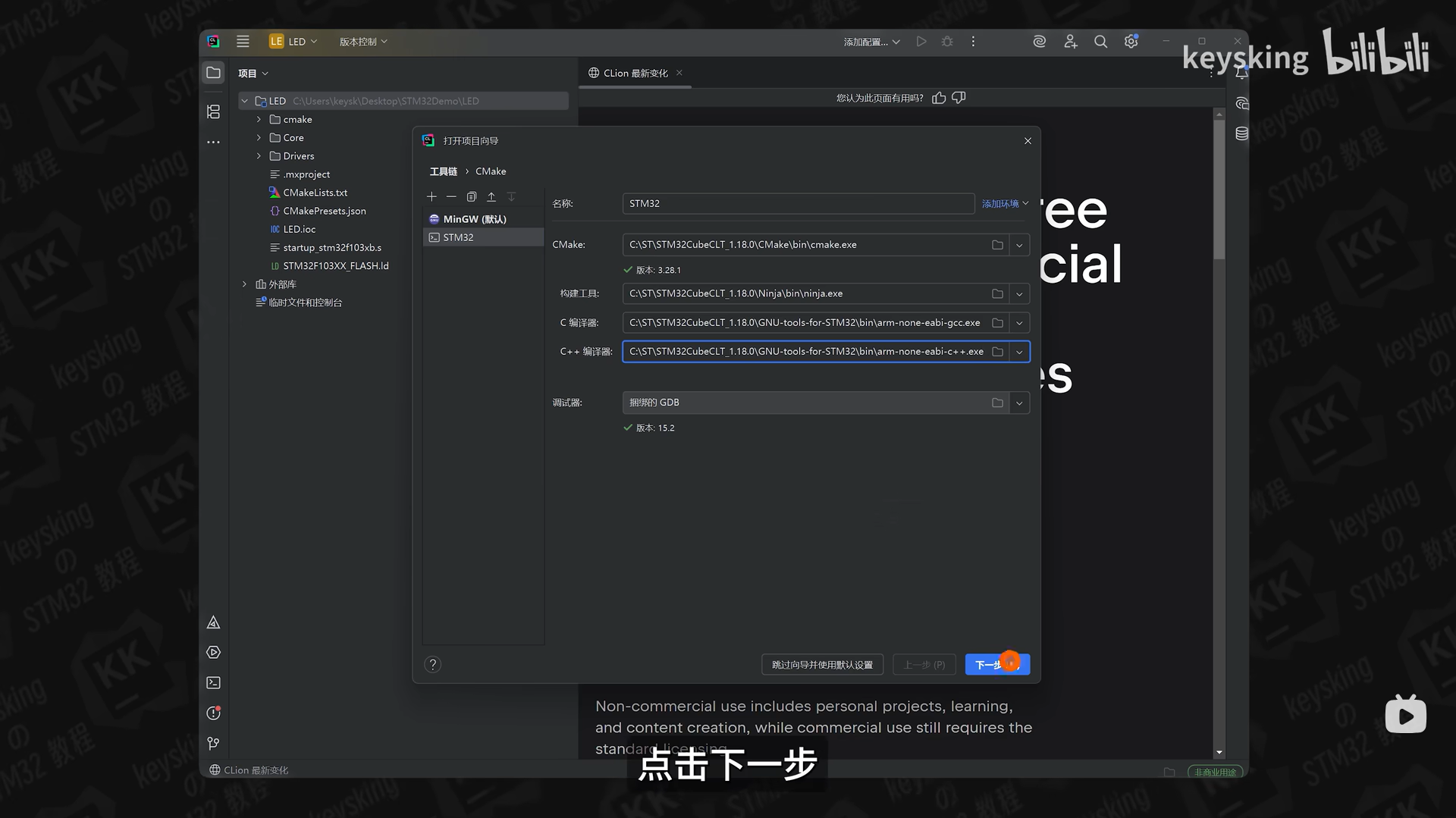Click the toolchains breadcrumb step

444,171
